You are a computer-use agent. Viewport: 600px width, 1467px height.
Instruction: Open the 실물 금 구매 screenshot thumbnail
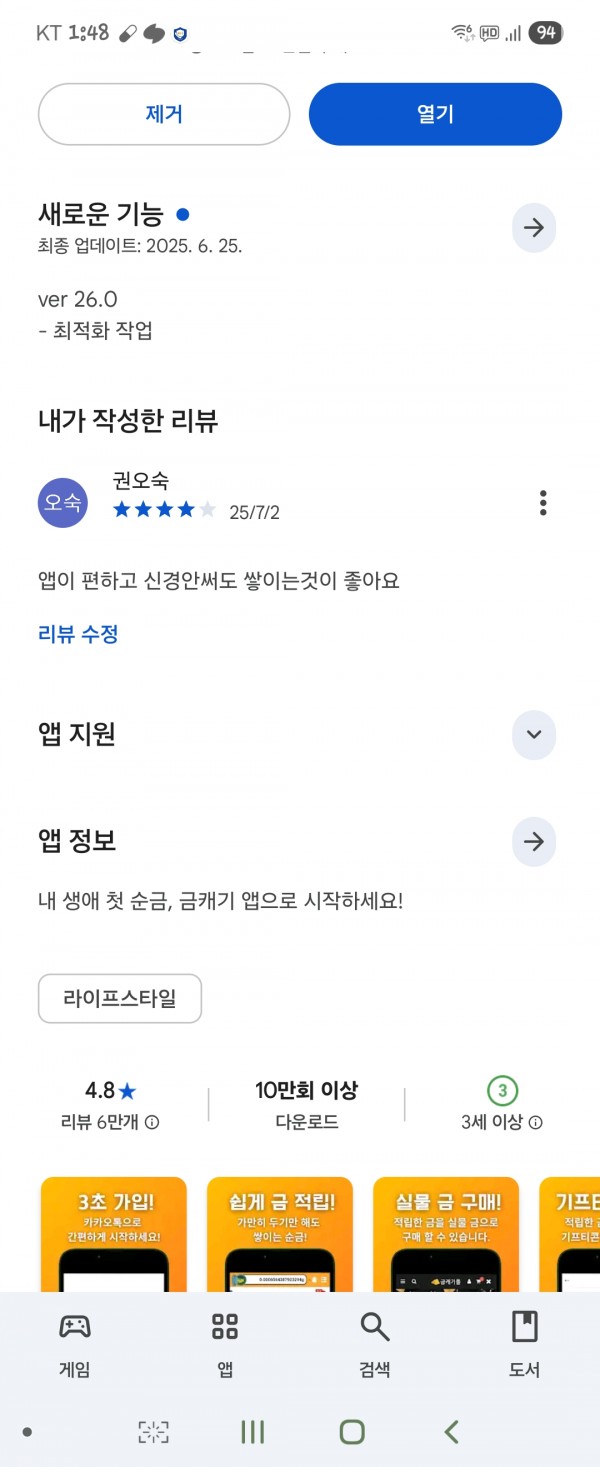click(446, 1234)
